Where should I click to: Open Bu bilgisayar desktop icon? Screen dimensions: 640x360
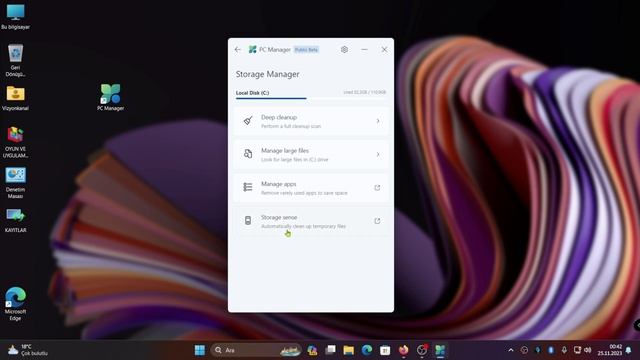[x=16, y=17]
